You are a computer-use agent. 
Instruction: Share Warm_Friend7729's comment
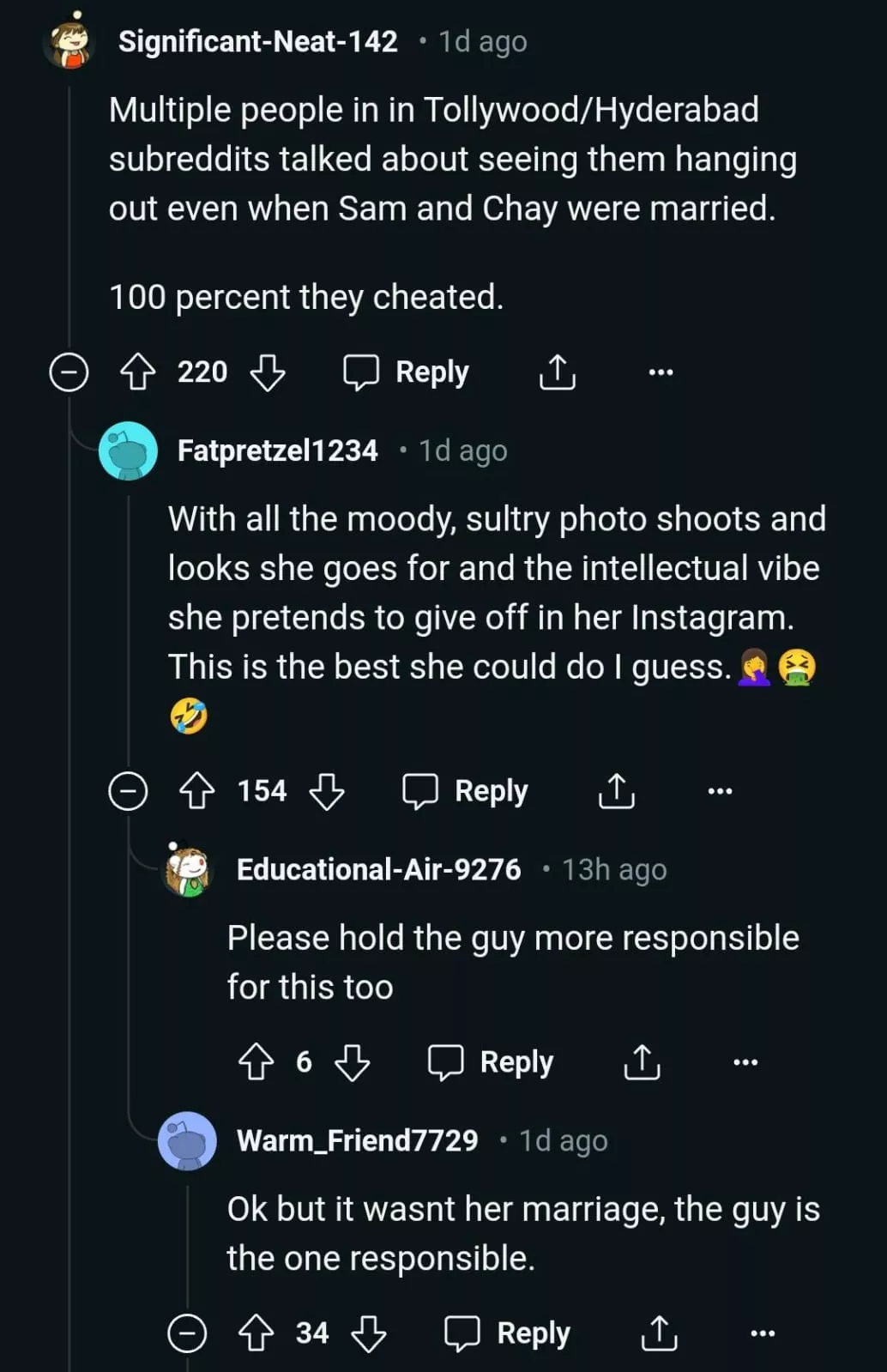pos(659,1333)
